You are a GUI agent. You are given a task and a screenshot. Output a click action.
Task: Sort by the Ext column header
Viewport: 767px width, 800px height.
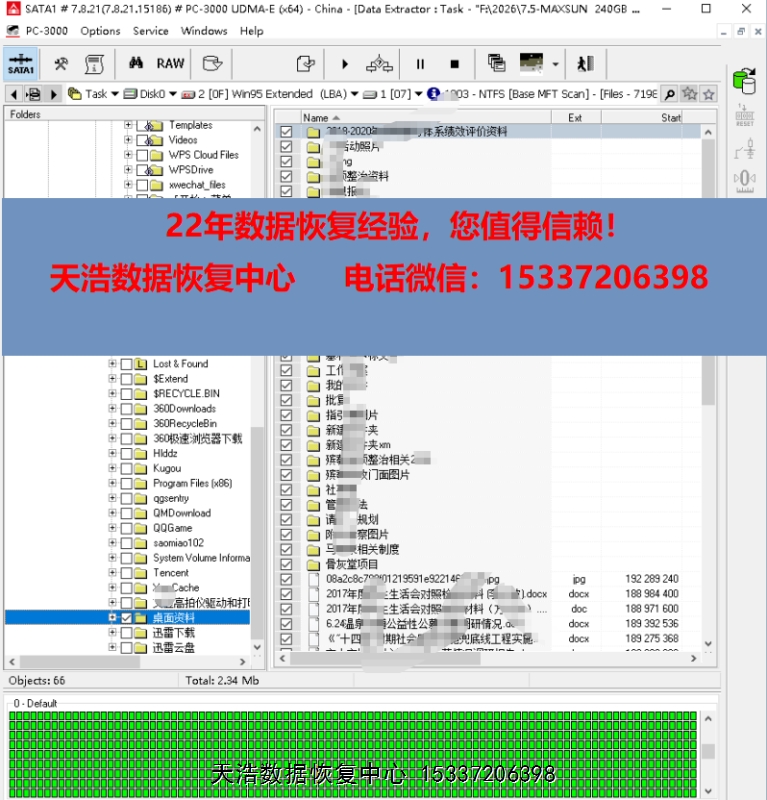click(x=576, y=118)
